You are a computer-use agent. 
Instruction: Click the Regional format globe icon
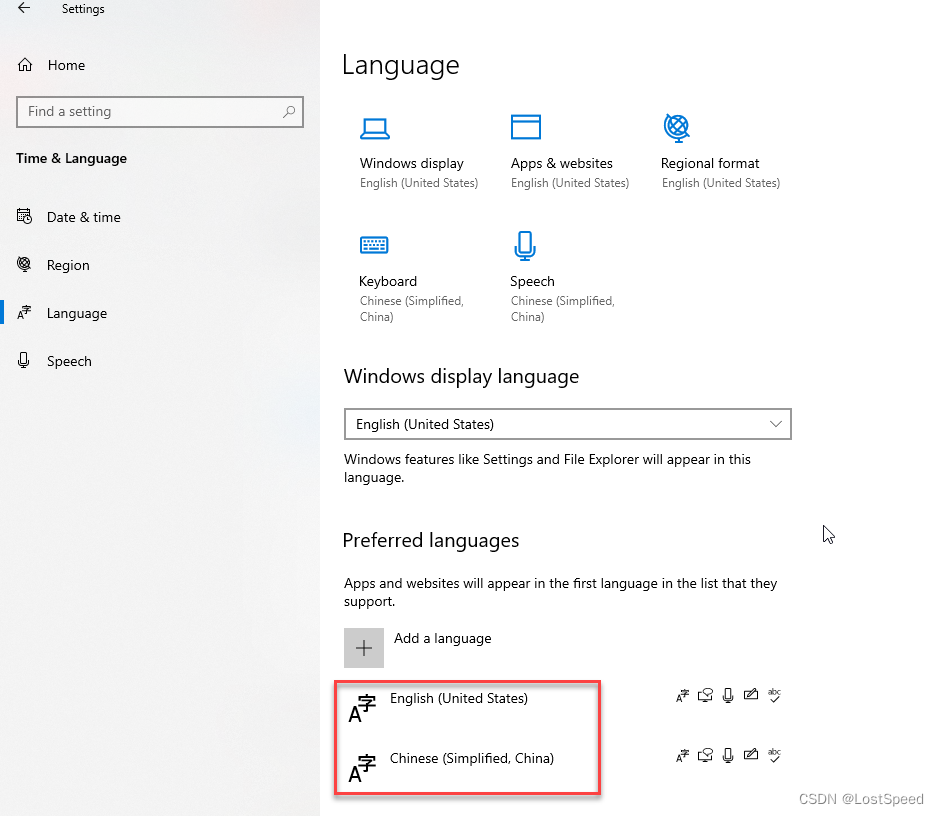click(677, 127)
